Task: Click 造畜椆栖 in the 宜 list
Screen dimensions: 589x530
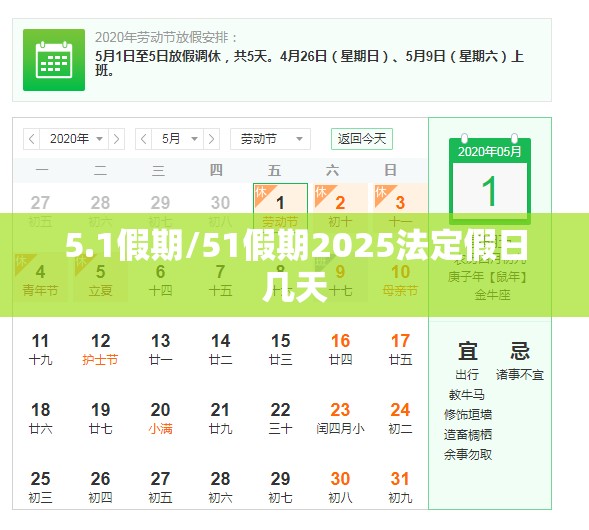Action: [x=468, y=435]
